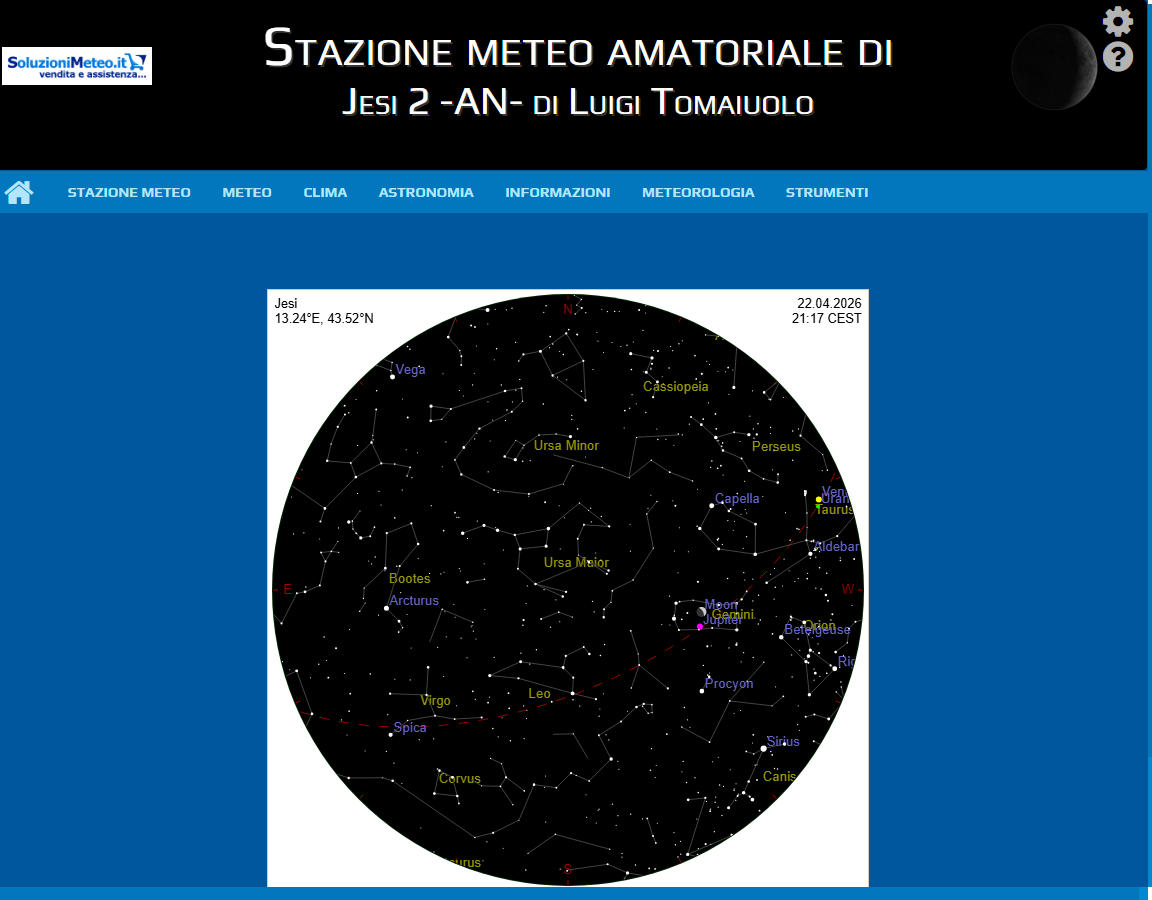This screenshot has height=900, width=1152.
Task: Expand the CLIMA menu
Action: tap(325, 192)
